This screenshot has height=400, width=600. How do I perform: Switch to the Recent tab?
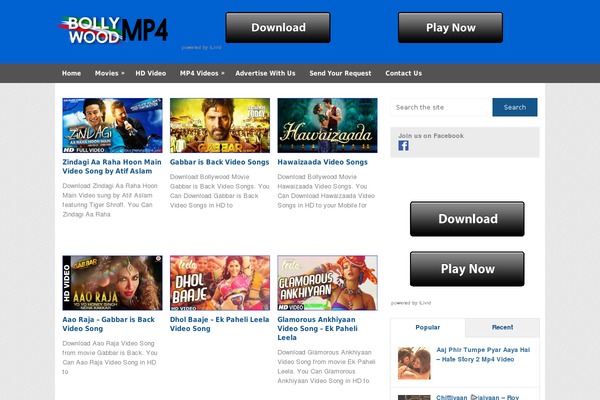[502, 328]
